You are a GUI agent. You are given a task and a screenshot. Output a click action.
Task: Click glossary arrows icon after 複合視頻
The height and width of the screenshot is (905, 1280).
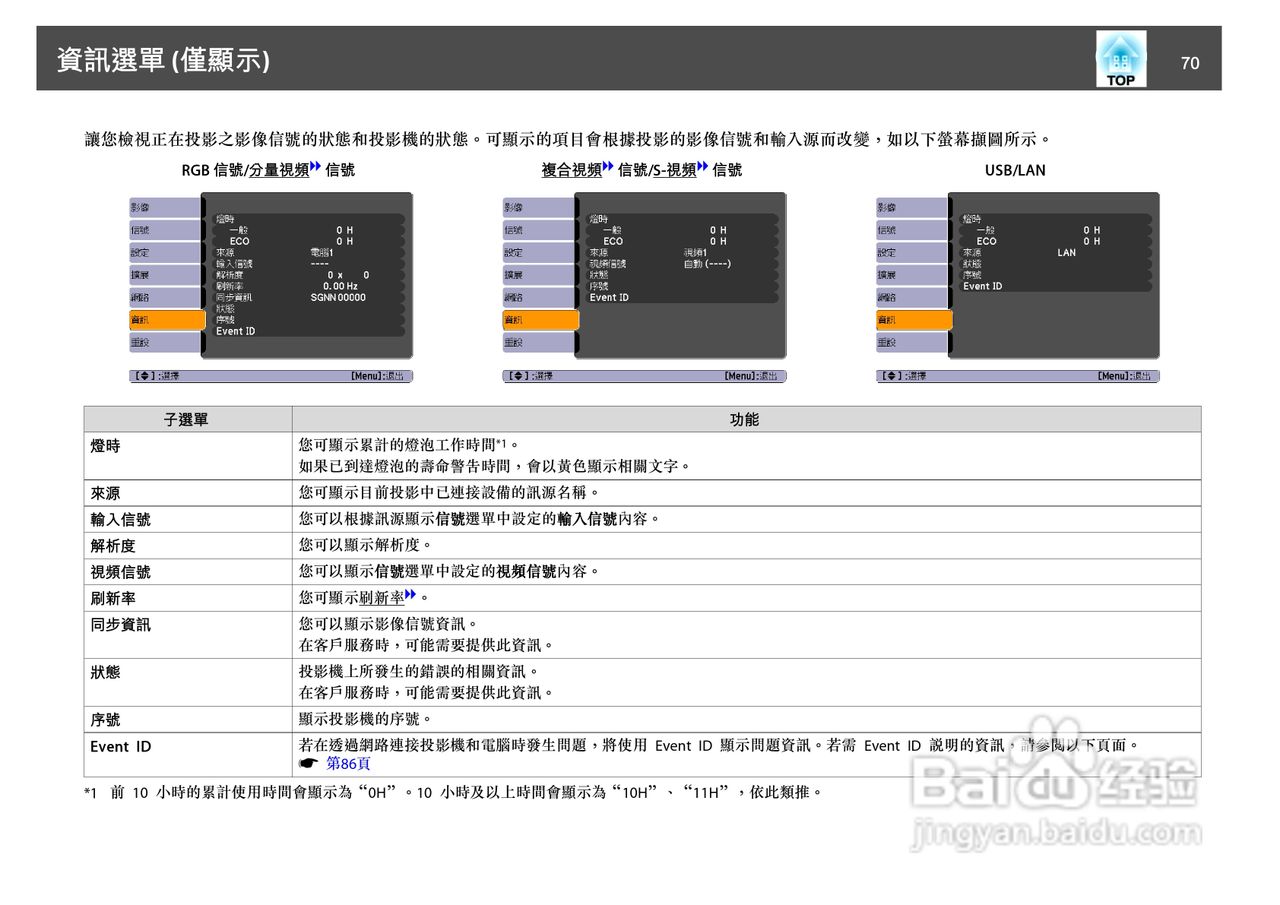point(608,168)
